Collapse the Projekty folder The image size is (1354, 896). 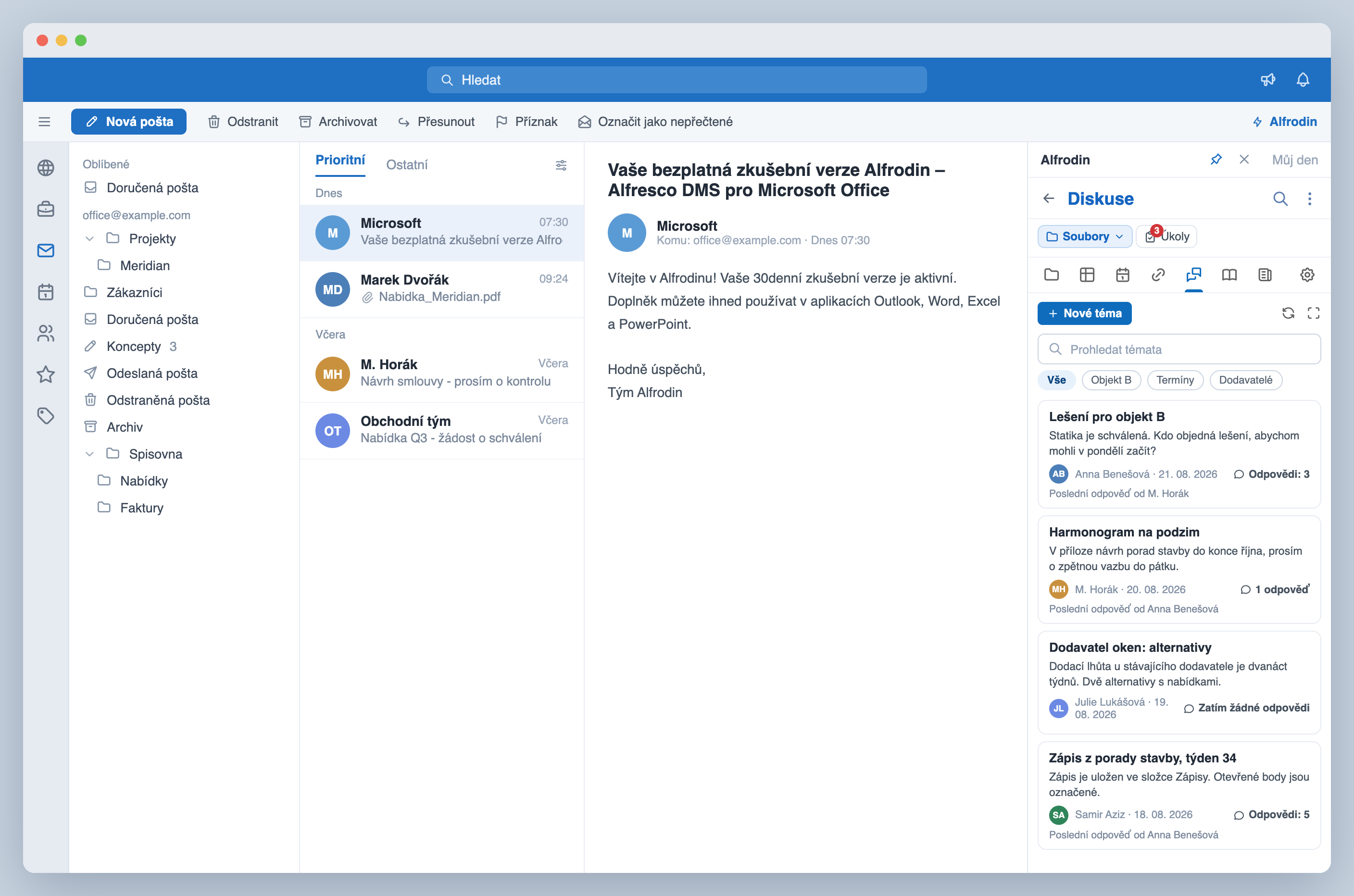coord(90,239)
